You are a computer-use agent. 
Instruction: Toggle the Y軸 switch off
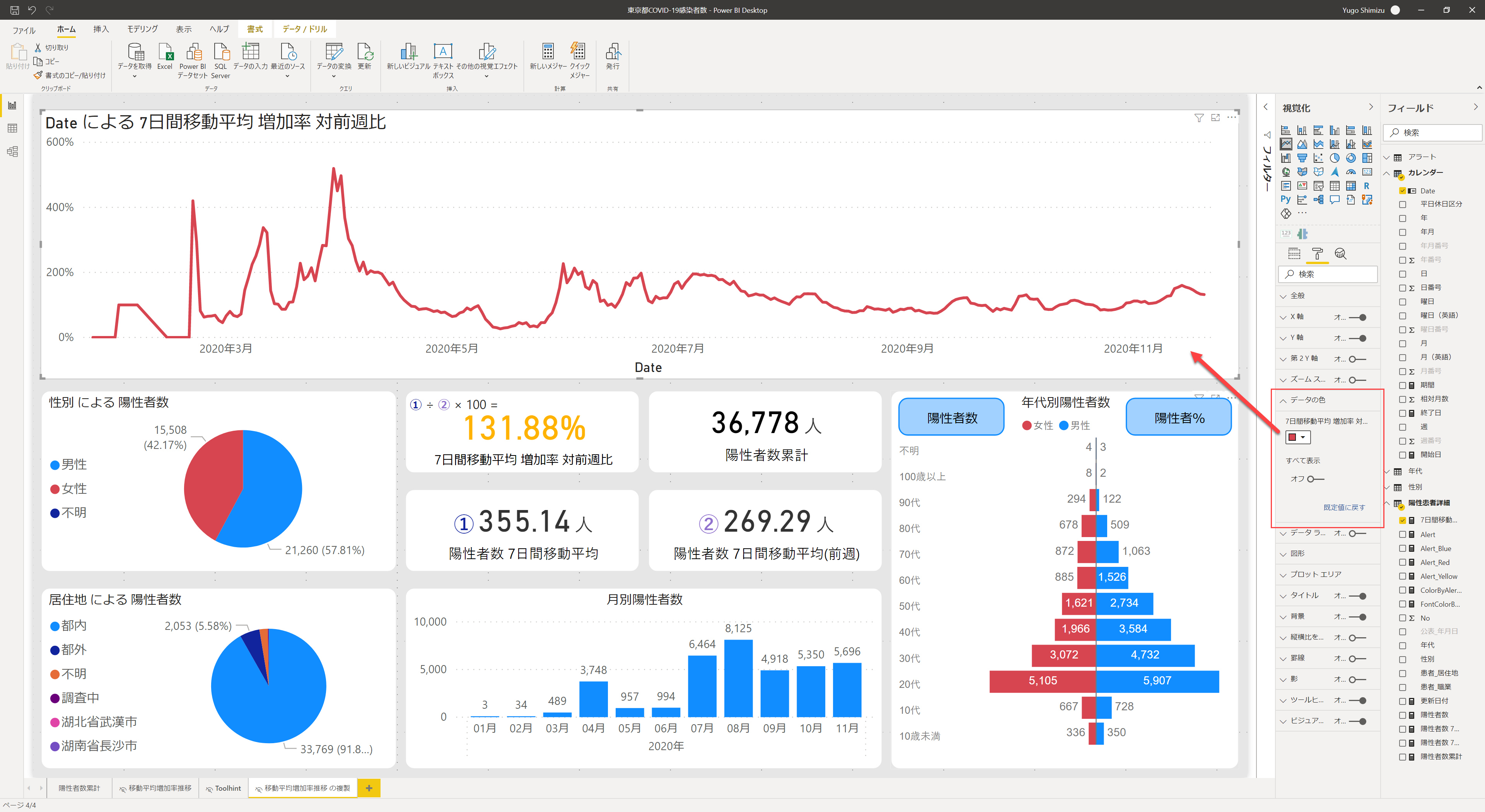(x=1358, y=338)
